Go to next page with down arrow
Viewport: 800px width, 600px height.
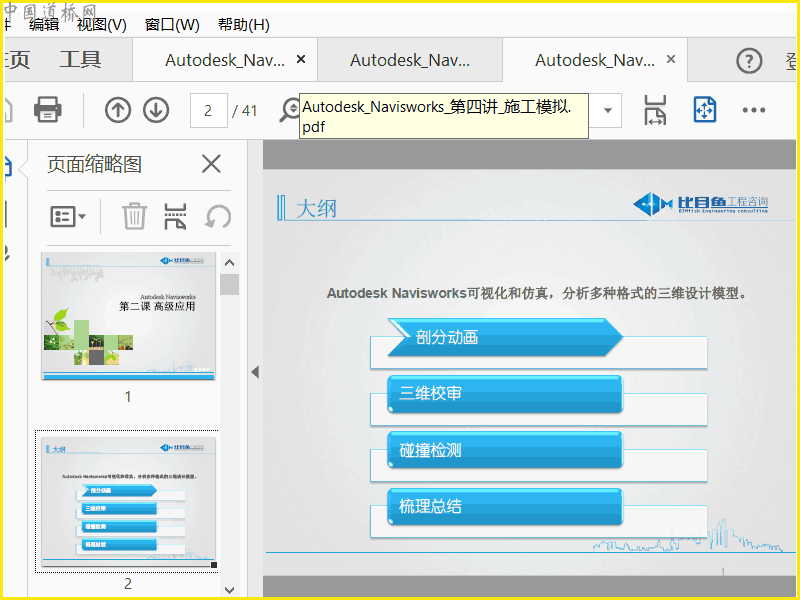156,110
